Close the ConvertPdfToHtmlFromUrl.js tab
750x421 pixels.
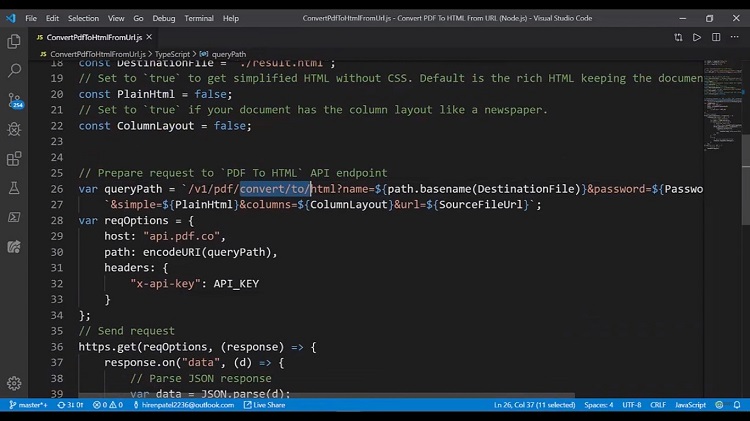pyautogui.click(x=149, y=37)
